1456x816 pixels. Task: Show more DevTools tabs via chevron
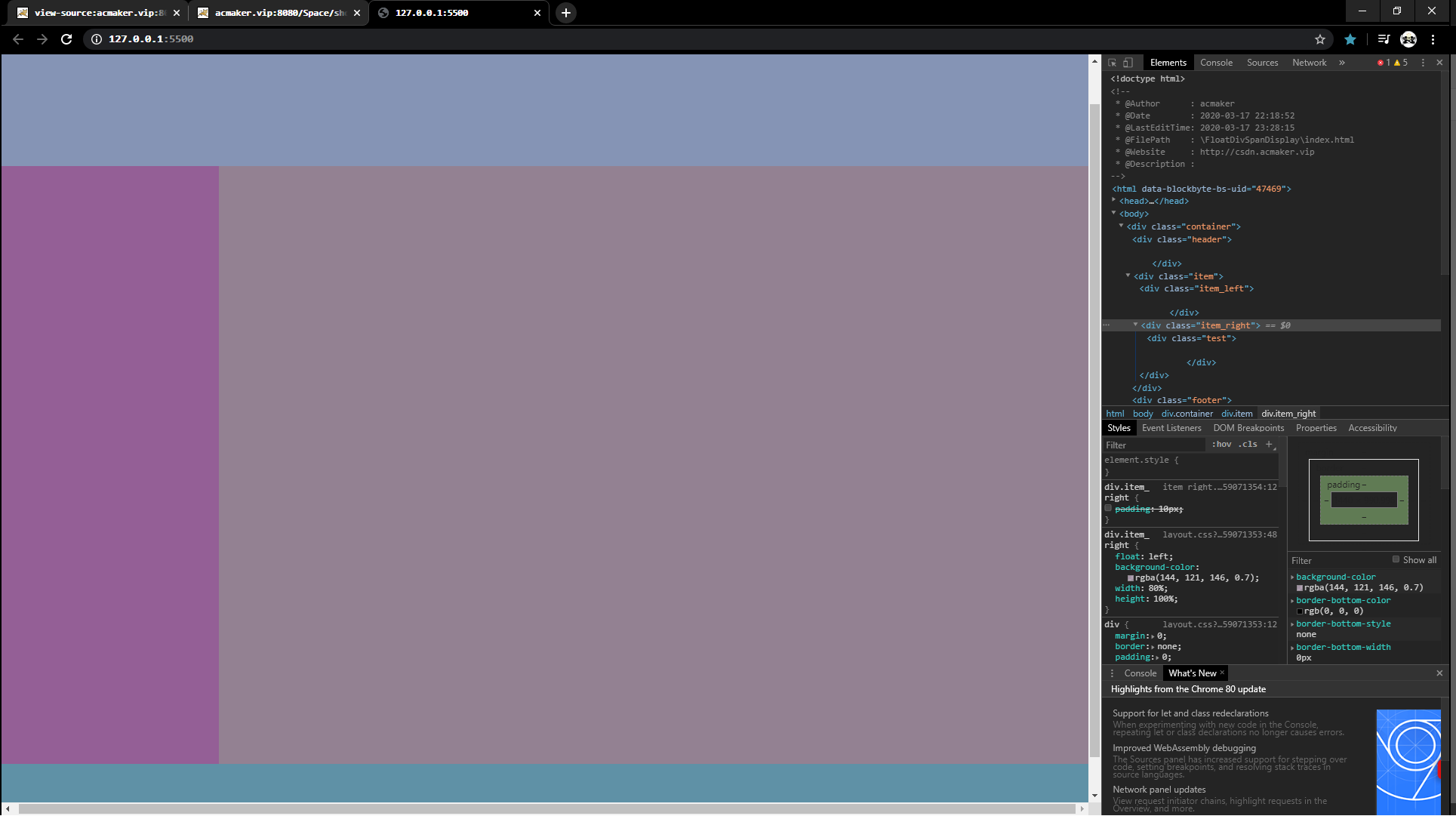1342,63
